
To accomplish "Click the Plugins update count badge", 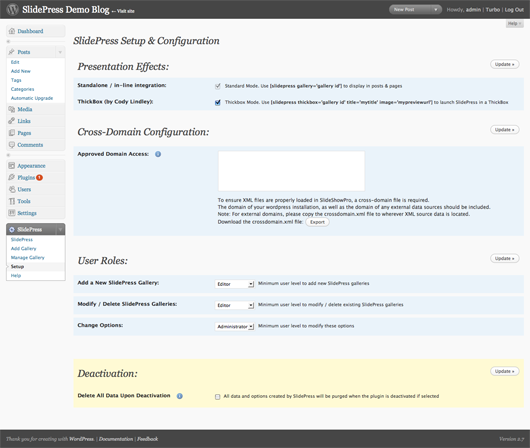I will coord(39,178).
